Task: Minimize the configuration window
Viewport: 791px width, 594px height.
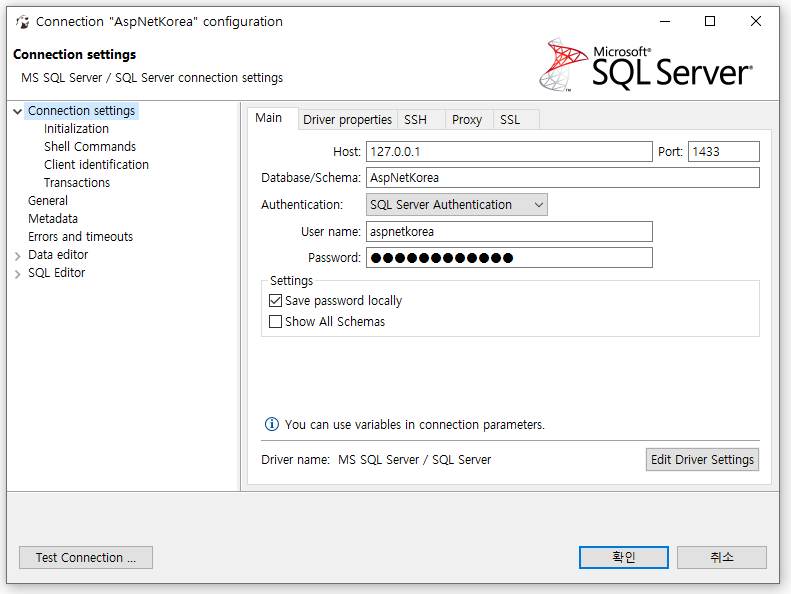Action: [x=665, y=21]
